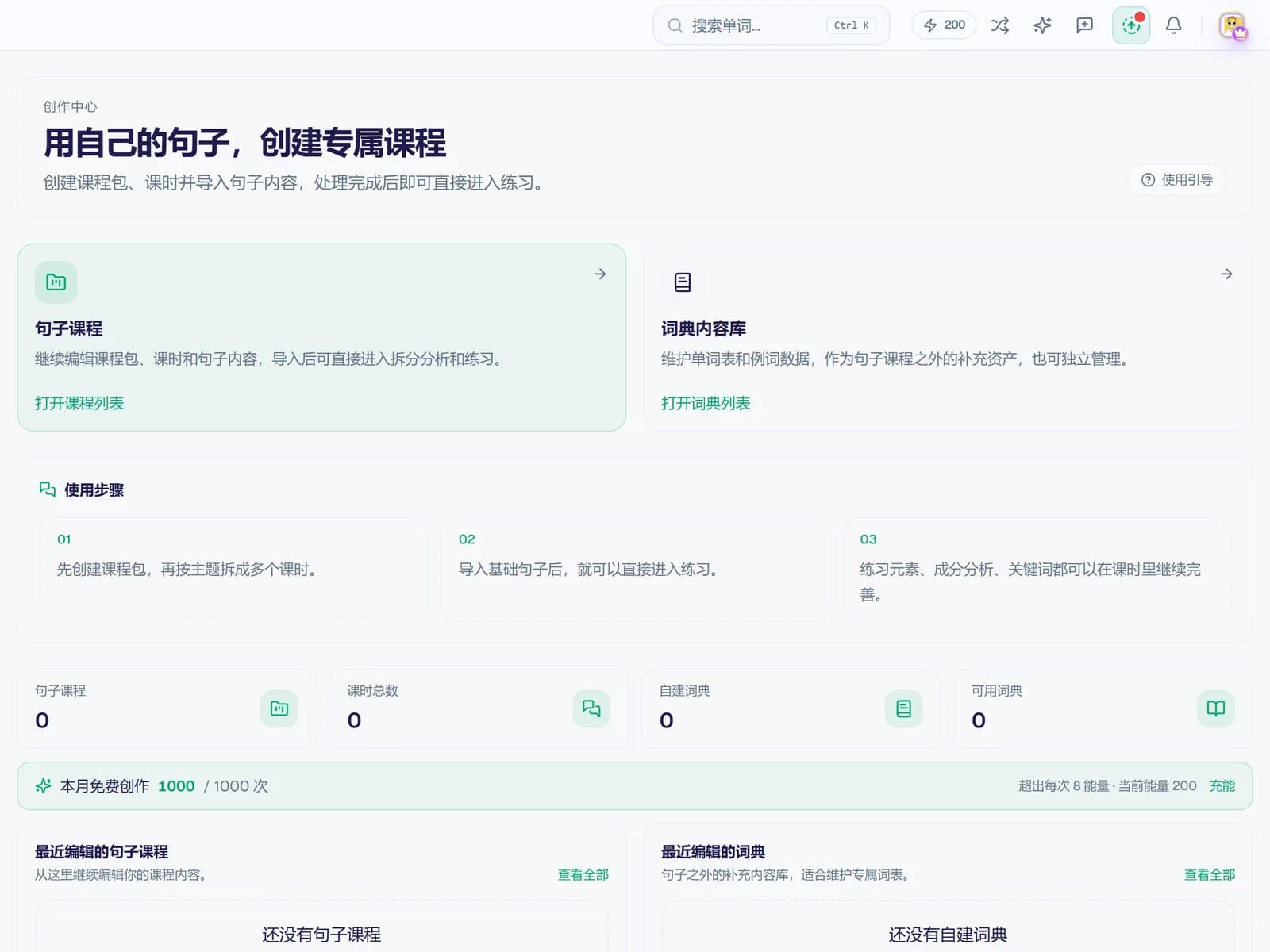
Task: Click document icon in 自建词典 stat card
Action: 903,708
